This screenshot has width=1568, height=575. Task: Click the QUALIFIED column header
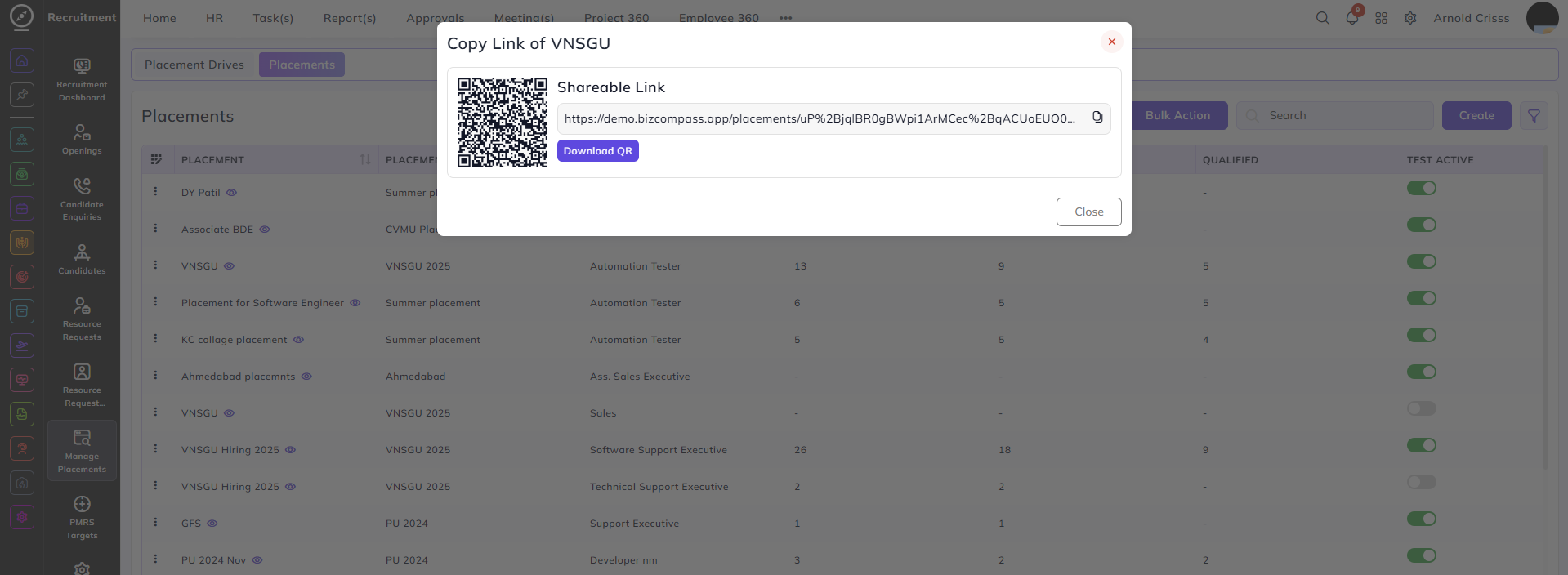click(1230, 160)
